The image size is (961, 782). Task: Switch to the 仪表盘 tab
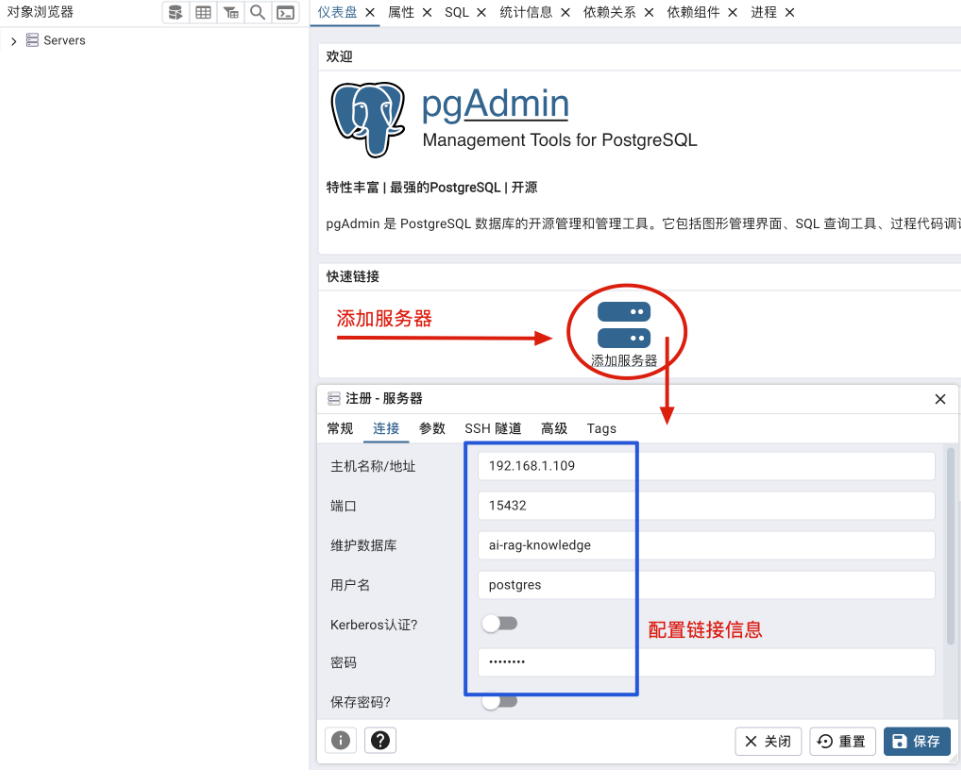point(337,12)
